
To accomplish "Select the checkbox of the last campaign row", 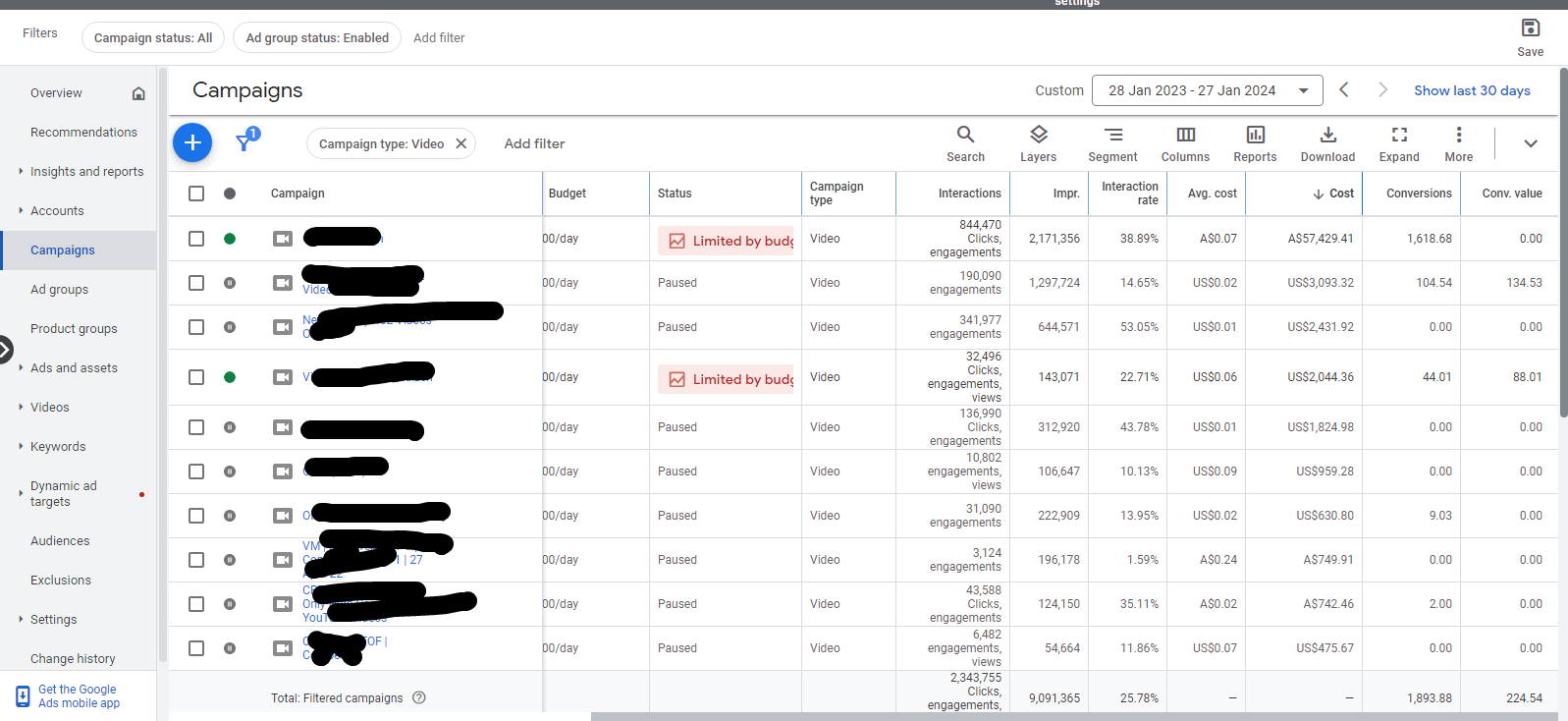I will [x=196, y=648].
